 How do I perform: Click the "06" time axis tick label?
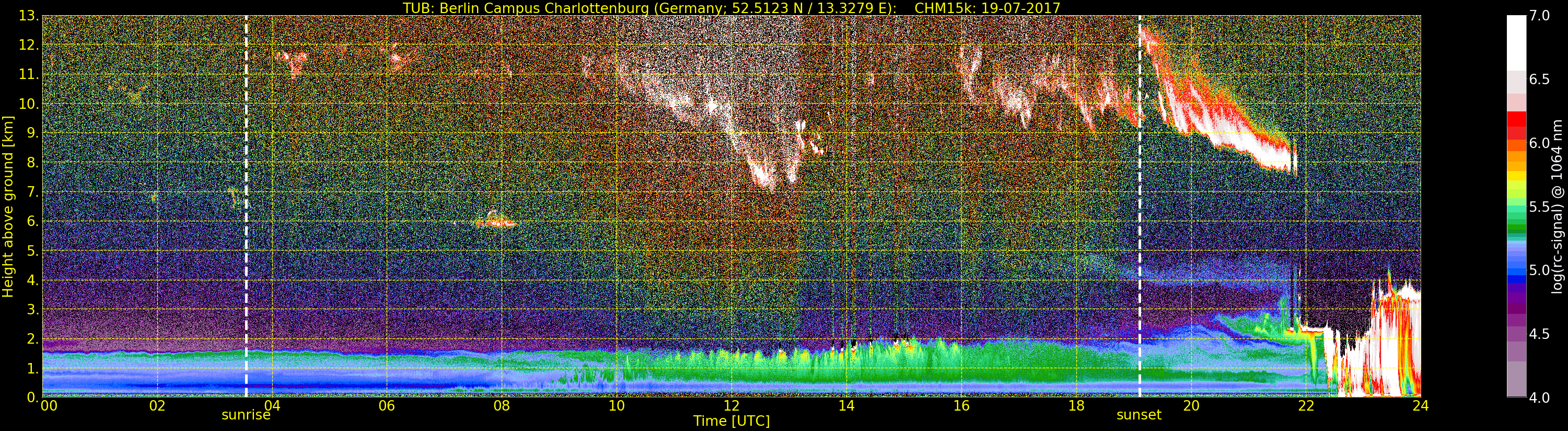[x=387, y=405]
